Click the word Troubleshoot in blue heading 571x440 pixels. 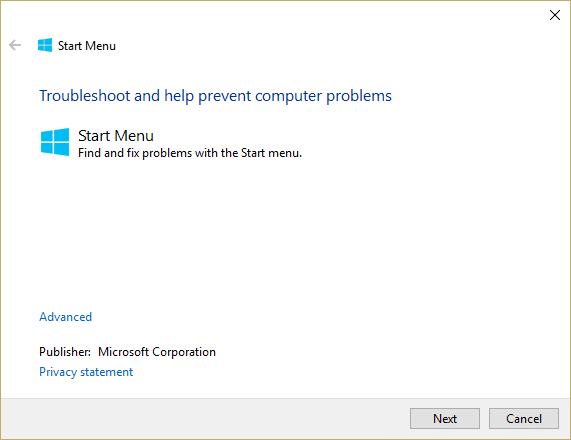coord(84,96)
